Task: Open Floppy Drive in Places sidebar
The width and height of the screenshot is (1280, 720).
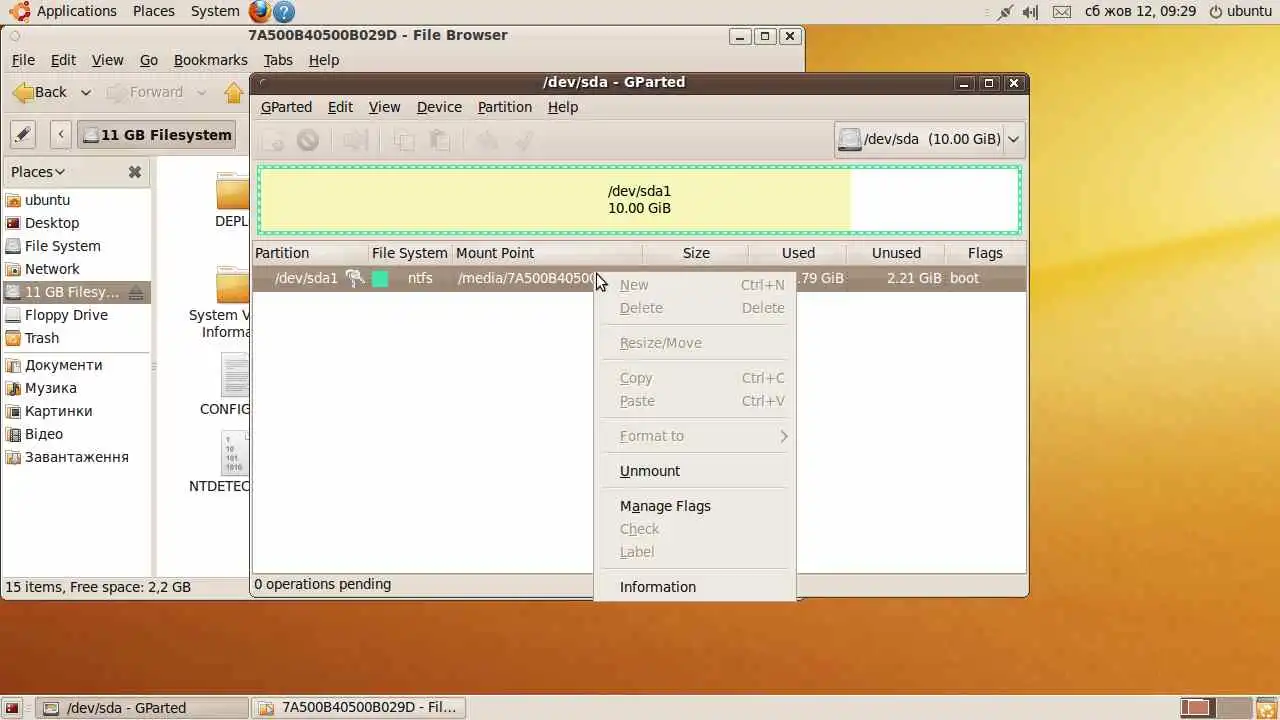Action: [77, 315]
